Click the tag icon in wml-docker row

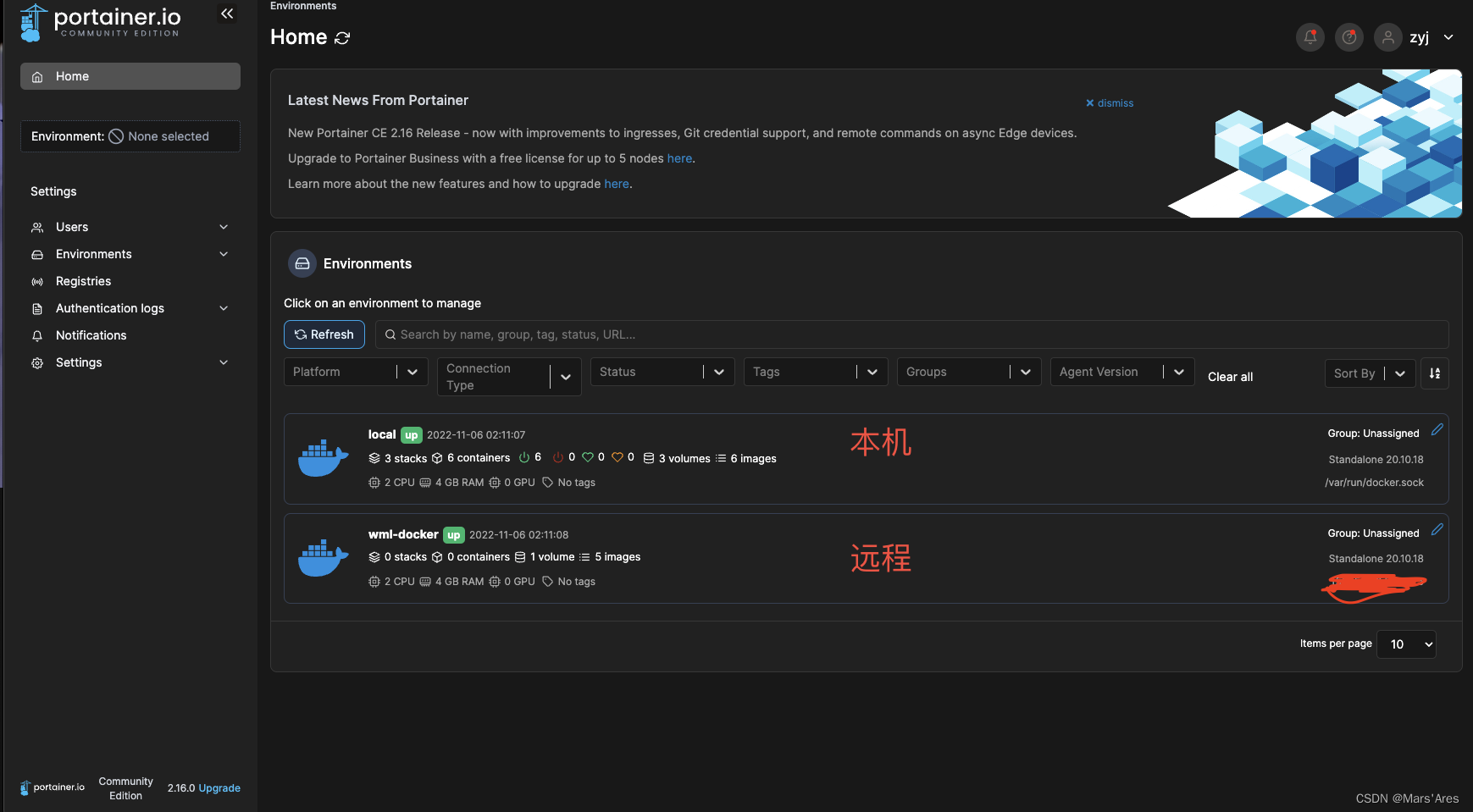click(548, 582)
